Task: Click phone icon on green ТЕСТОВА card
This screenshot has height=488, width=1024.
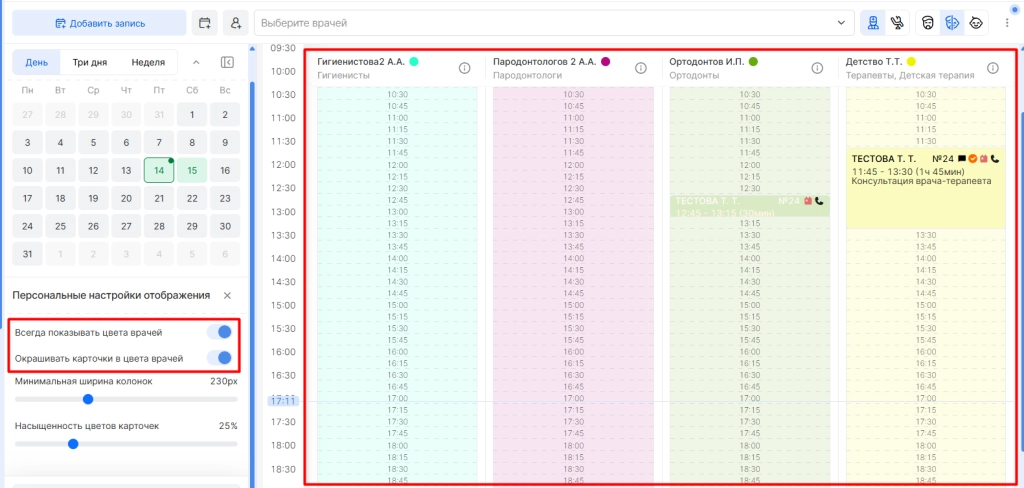Action: [x=819, y=201]
